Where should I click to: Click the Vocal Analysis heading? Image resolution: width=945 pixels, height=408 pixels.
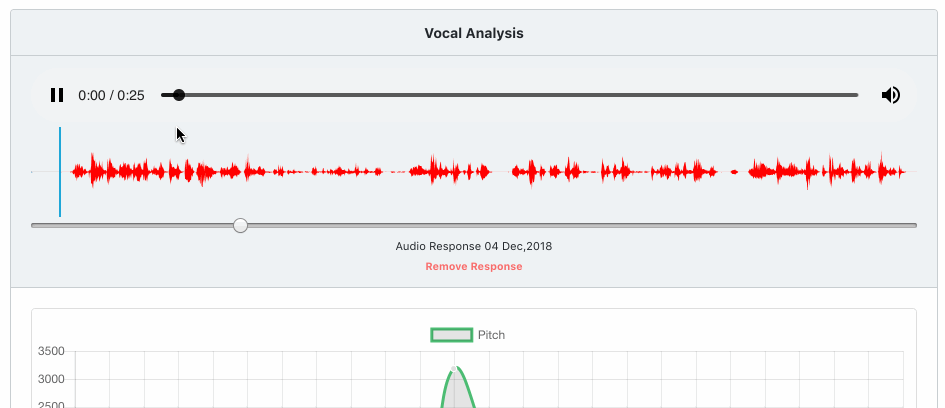[474, 33]
